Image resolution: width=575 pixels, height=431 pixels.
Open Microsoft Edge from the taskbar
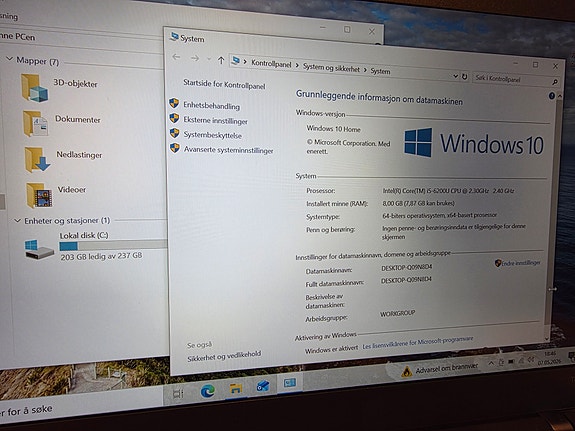[x=208, y=391]
